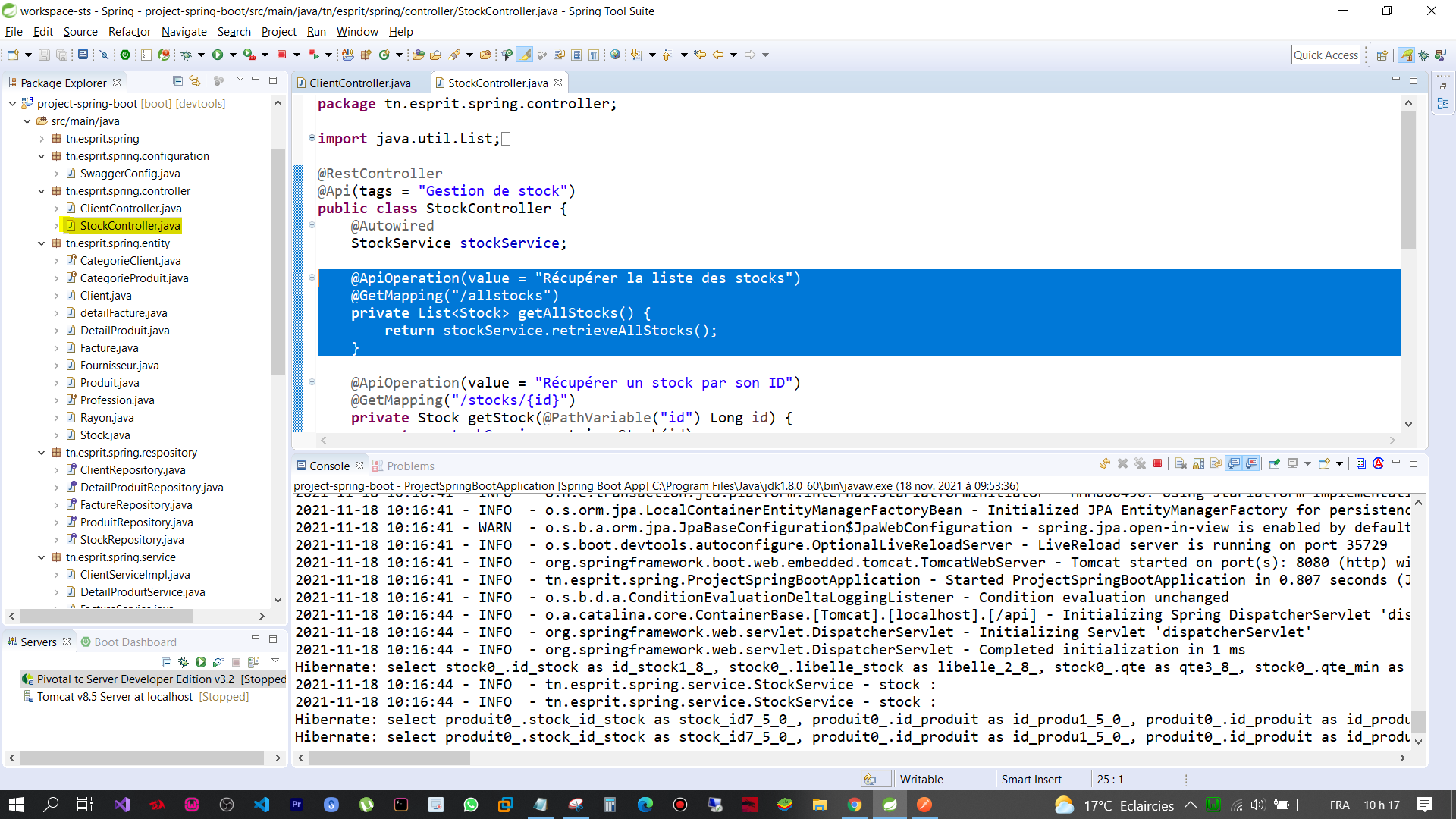
Task: Click the Toggle Mark Occurrences highlighter icon
Action: pos(524,55)
